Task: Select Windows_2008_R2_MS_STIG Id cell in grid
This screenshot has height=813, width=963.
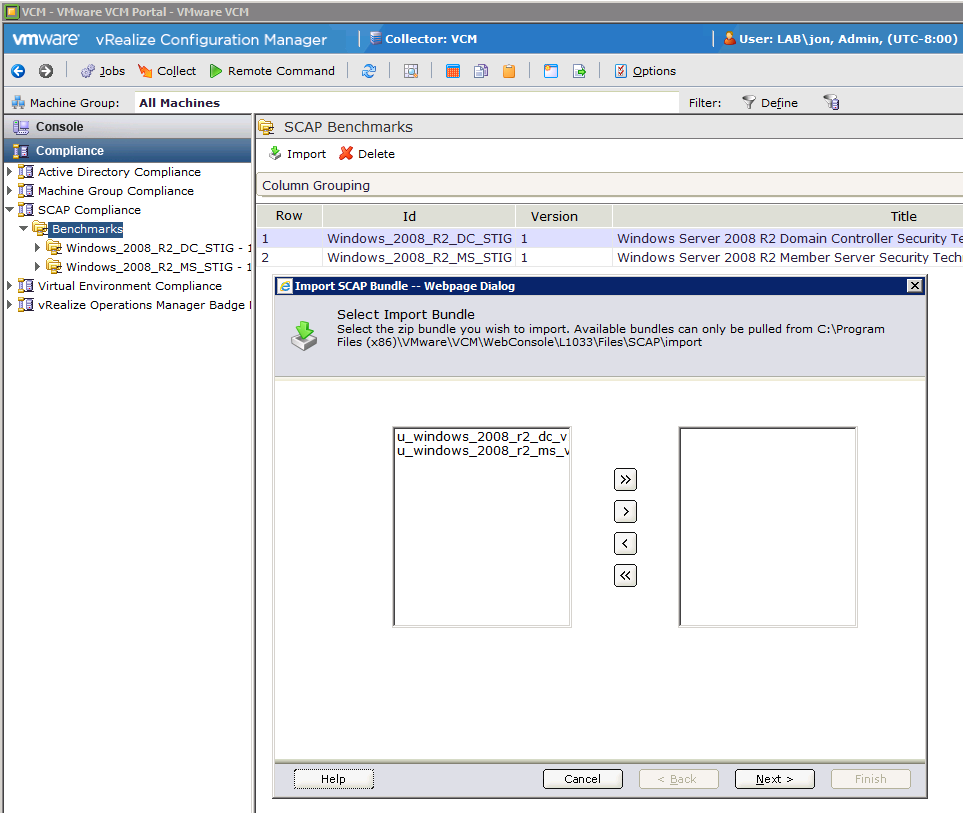Action: [419, 257]
